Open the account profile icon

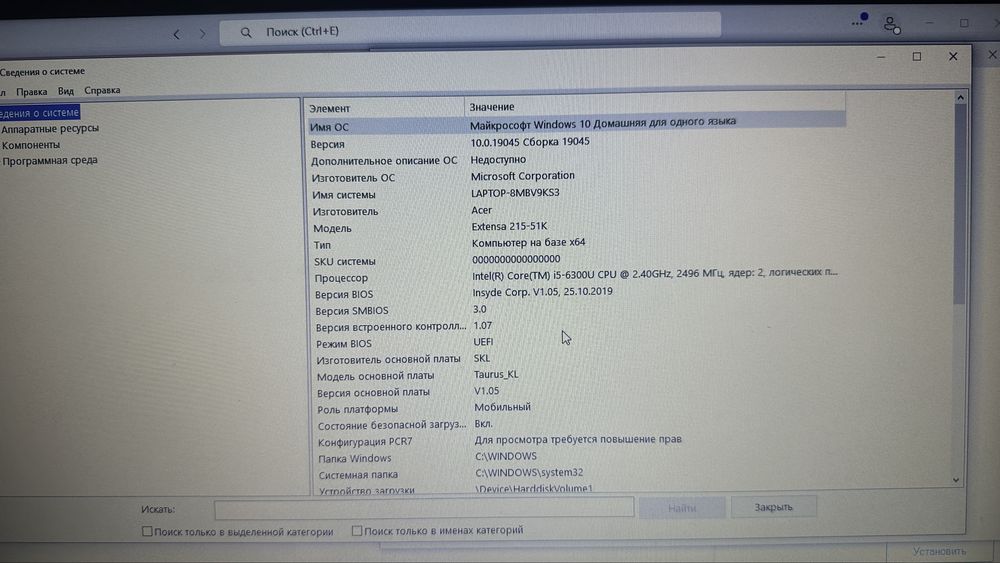click(x=892, y=26)
